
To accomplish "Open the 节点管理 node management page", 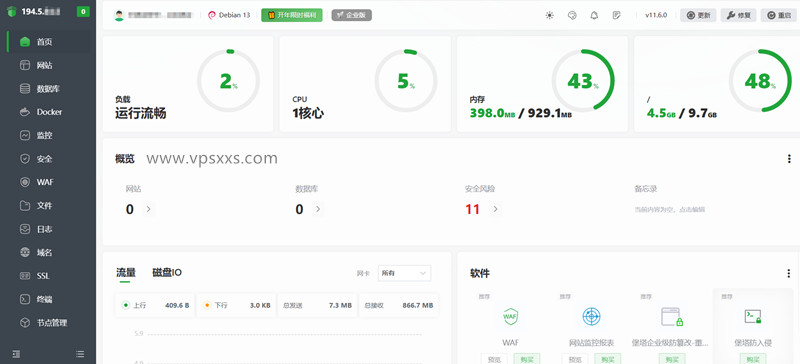I will click(x=48, y=323).
